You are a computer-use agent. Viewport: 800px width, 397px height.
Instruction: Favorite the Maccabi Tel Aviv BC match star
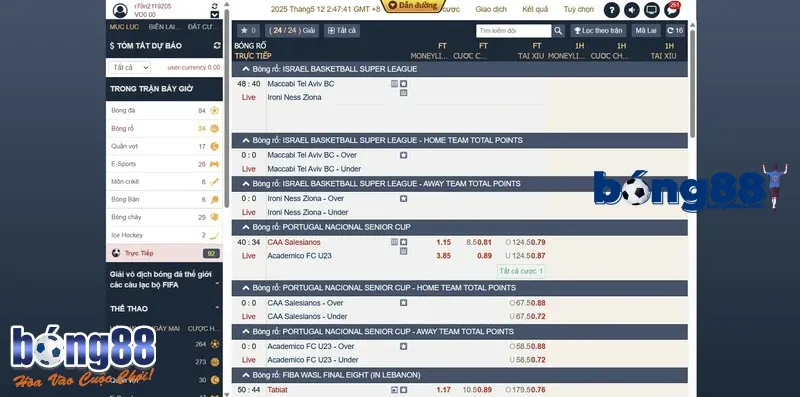coord(404,84)
